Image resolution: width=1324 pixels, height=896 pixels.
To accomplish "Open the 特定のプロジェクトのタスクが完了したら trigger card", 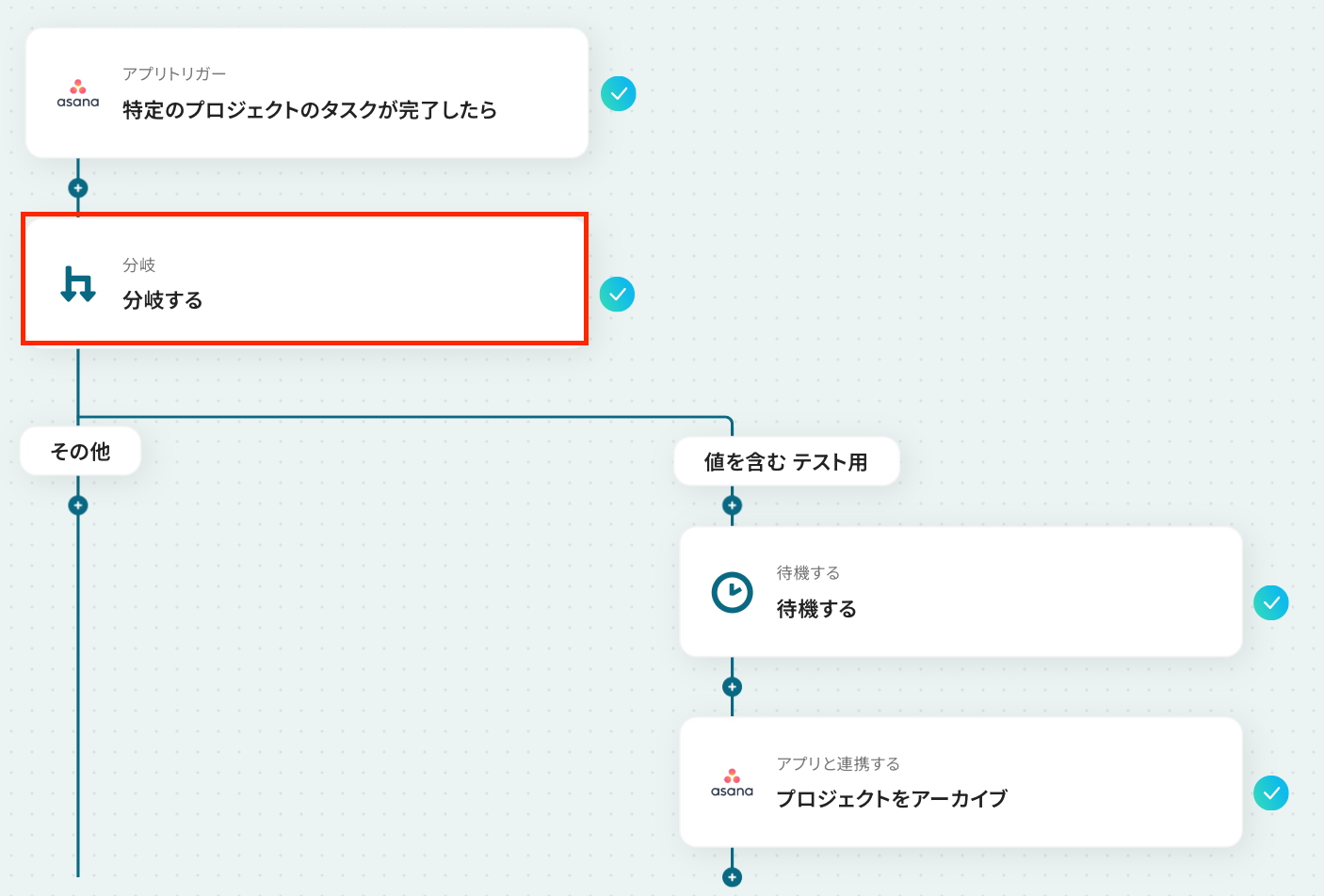I will [348, 110].
